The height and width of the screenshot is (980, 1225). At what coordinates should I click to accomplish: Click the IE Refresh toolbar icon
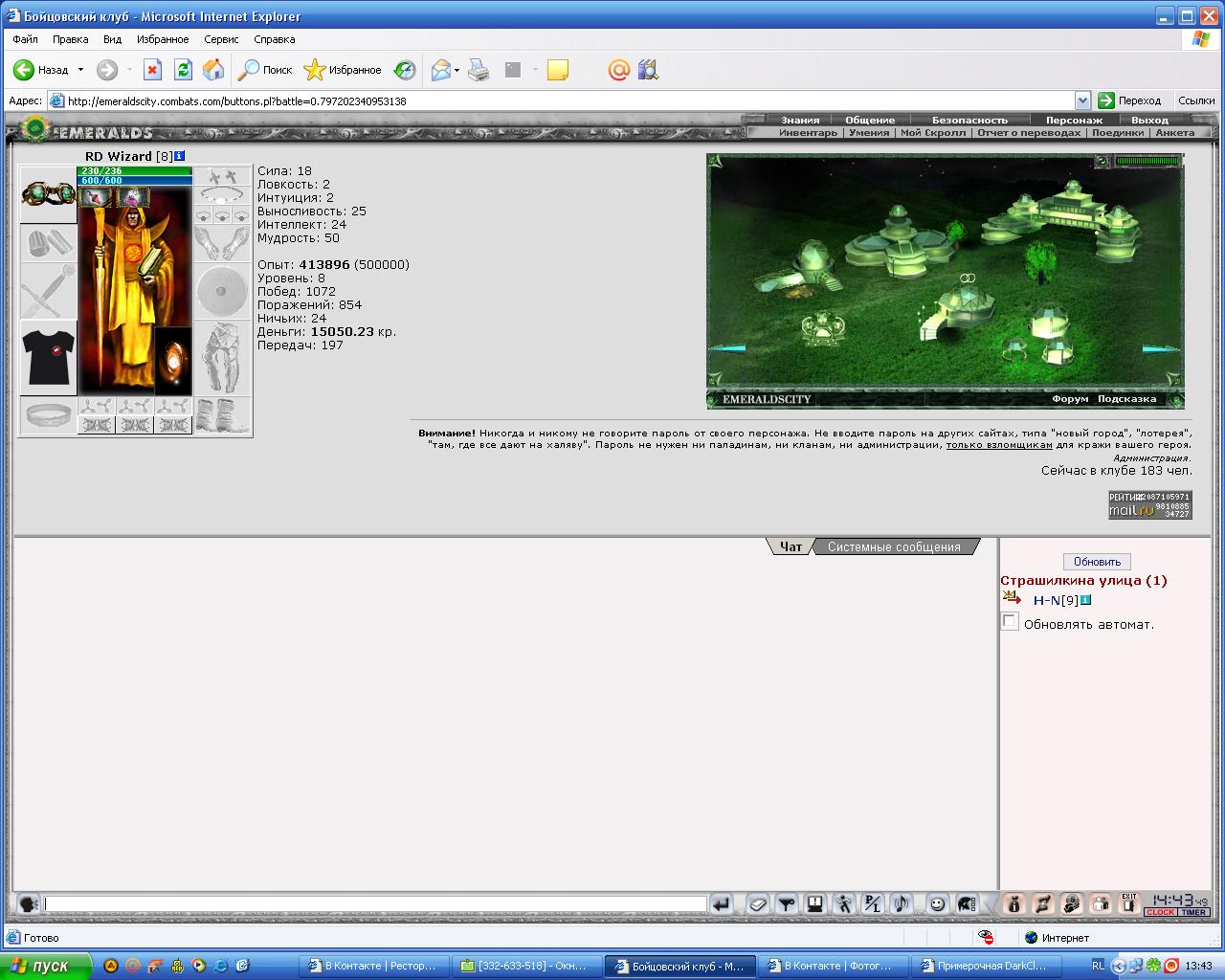[183, 70]
